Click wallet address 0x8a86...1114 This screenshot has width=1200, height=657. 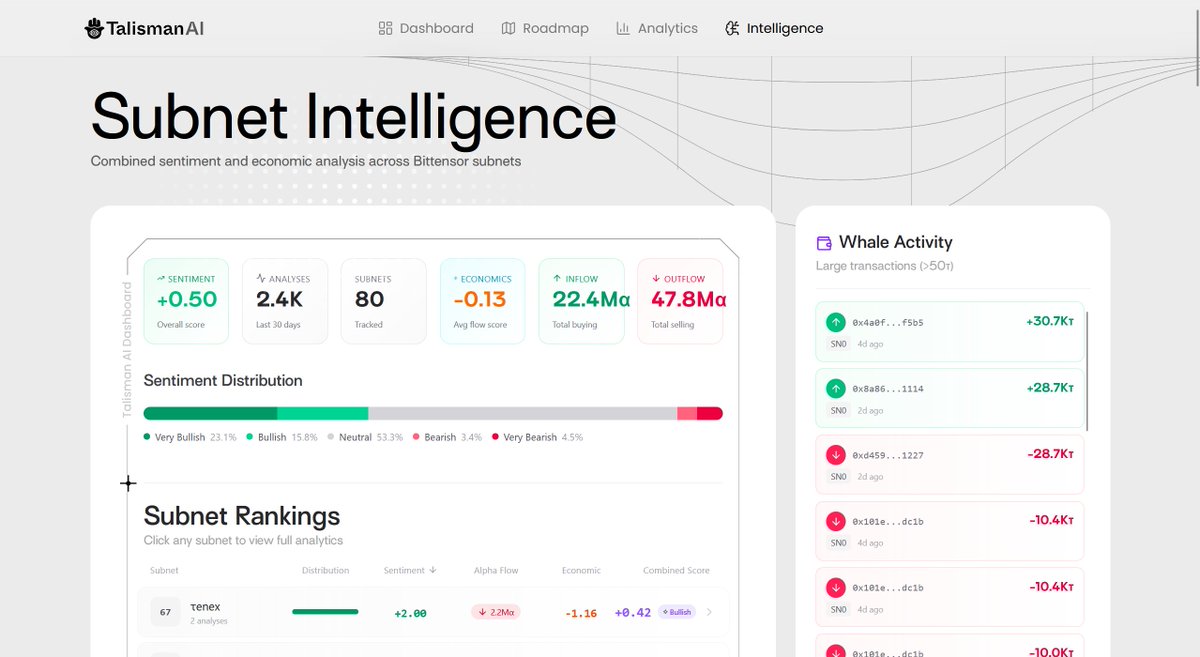pos(888,389)
